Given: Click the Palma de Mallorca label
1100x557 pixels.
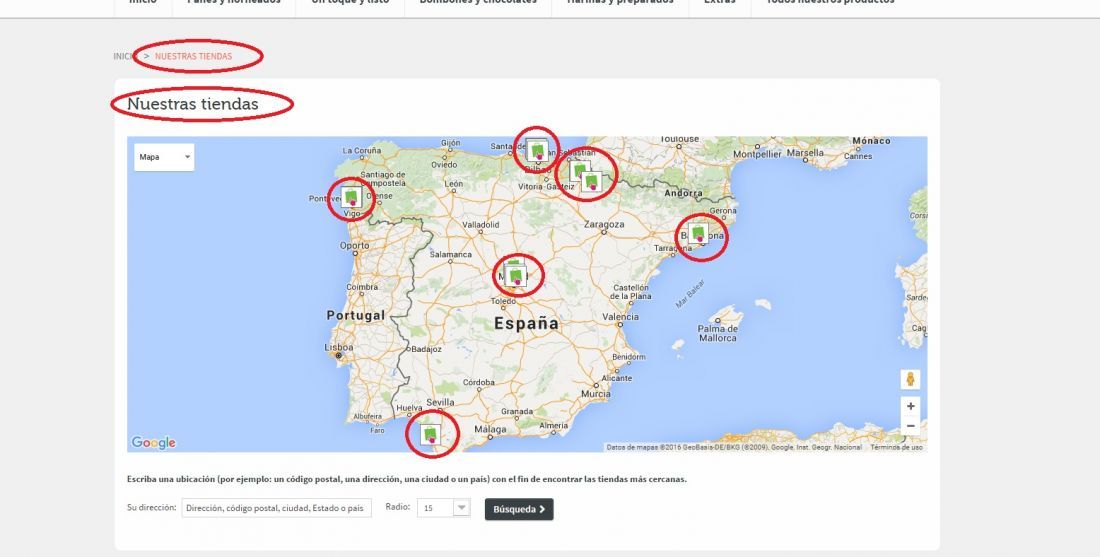Looking at the screenshot, I should click(x=718, y=333).
